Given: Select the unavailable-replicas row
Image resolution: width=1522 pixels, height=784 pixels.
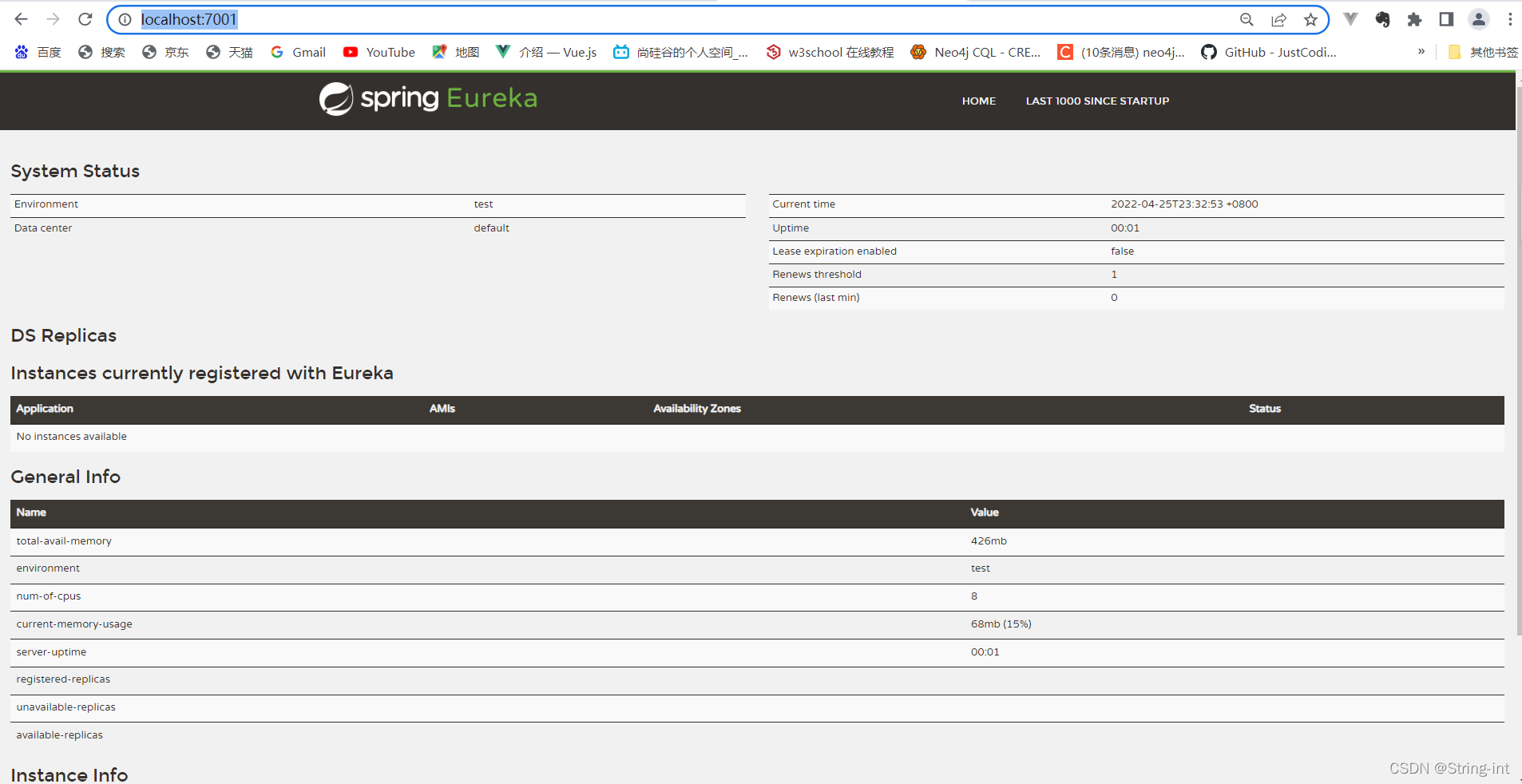Looking at the screenshot, I should pos(757,707).
